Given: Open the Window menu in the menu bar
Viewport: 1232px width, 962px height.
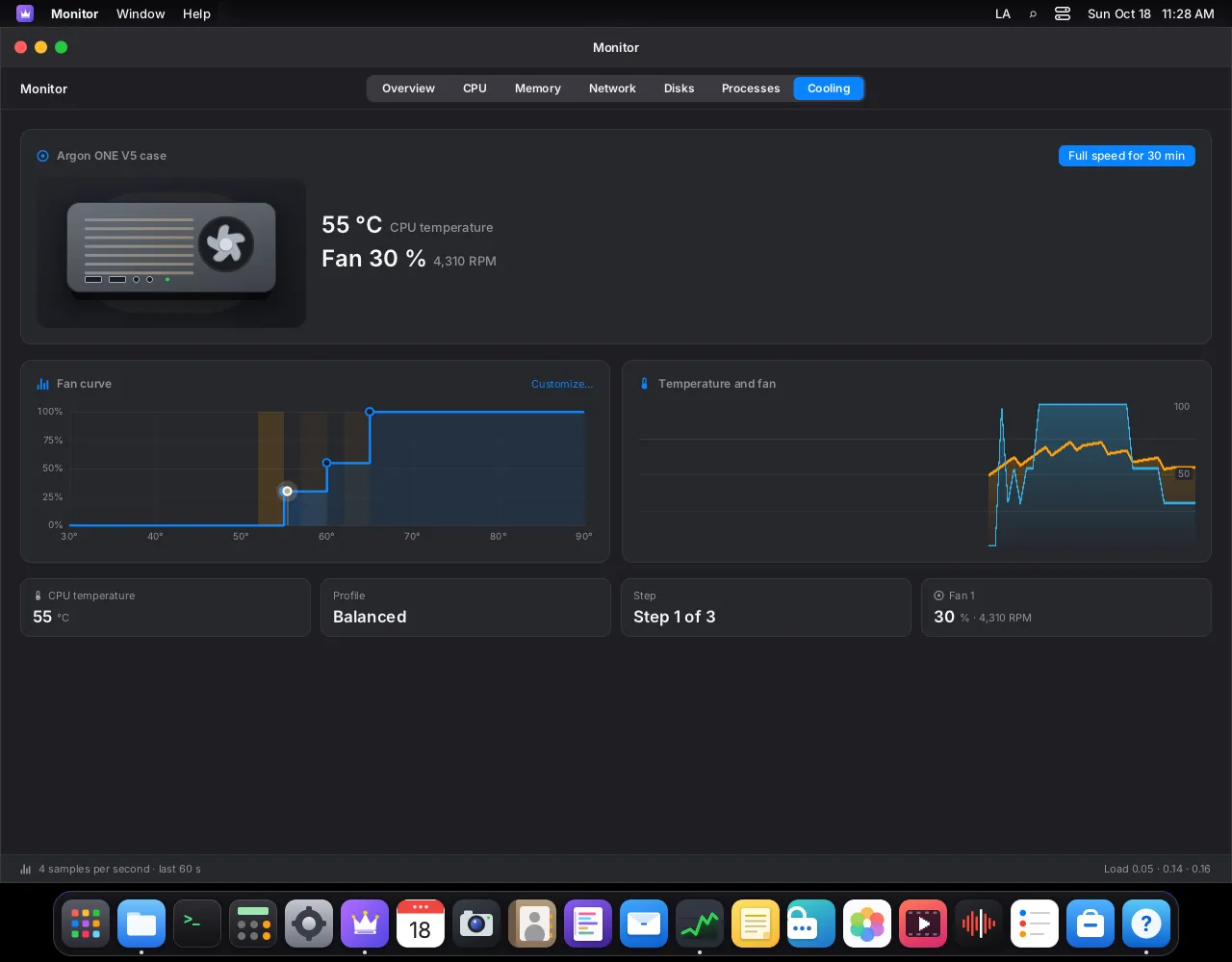Looking at the screenshot, I should click(x=141, y=14).
